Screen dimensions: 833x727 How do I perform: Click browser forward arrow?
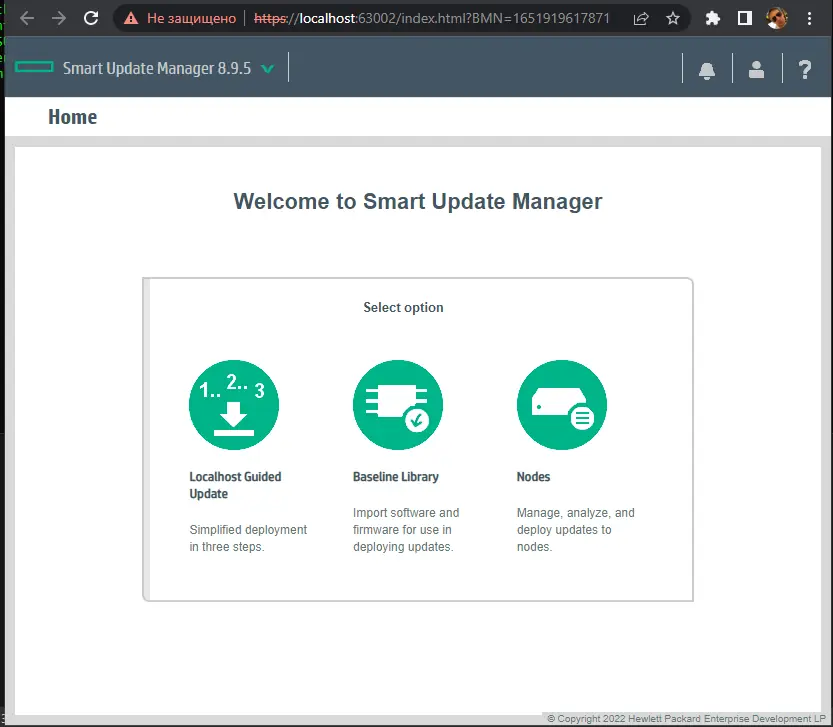59,18
